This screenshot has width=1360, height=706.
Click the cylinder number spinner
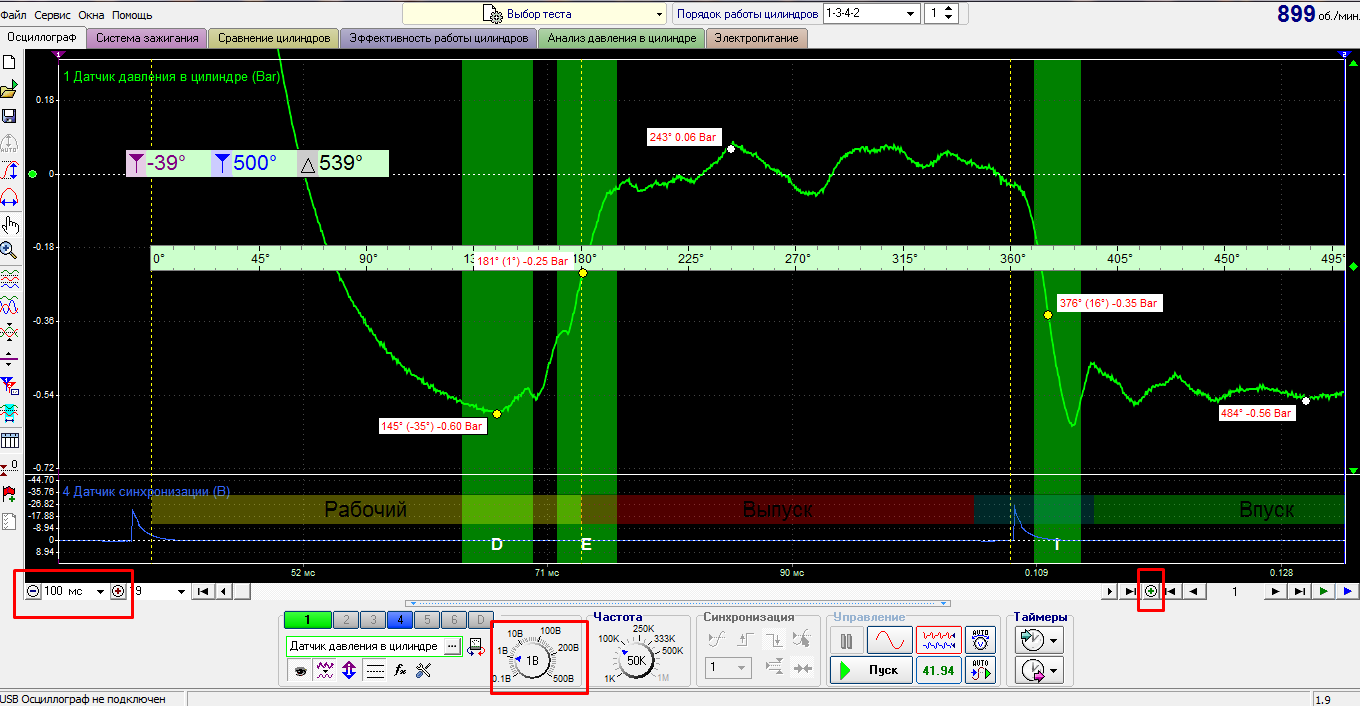pos(950,14)
